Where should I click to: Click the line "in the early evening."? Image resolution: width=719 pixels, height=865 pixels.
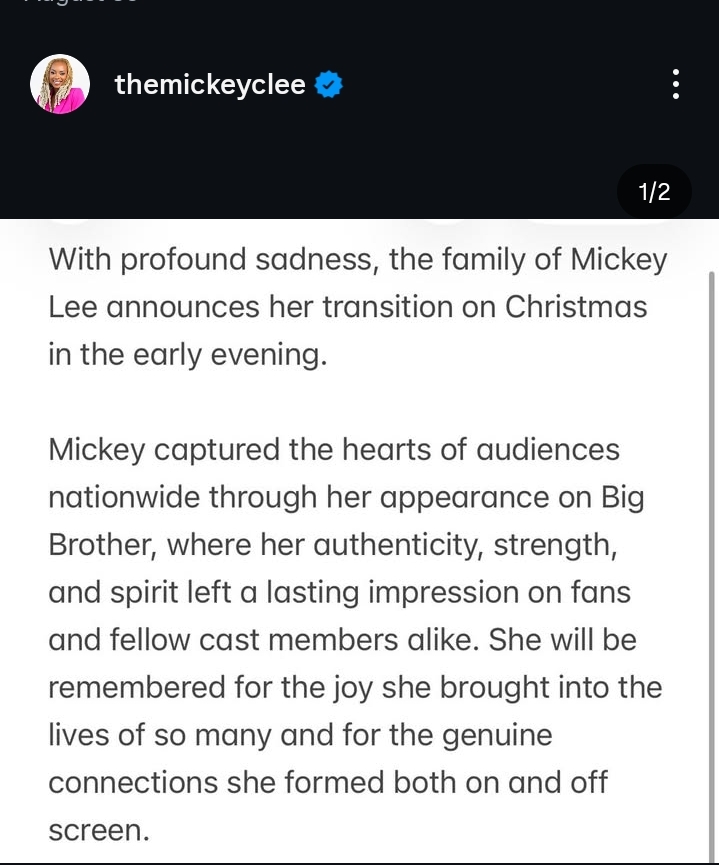point(188,355)
